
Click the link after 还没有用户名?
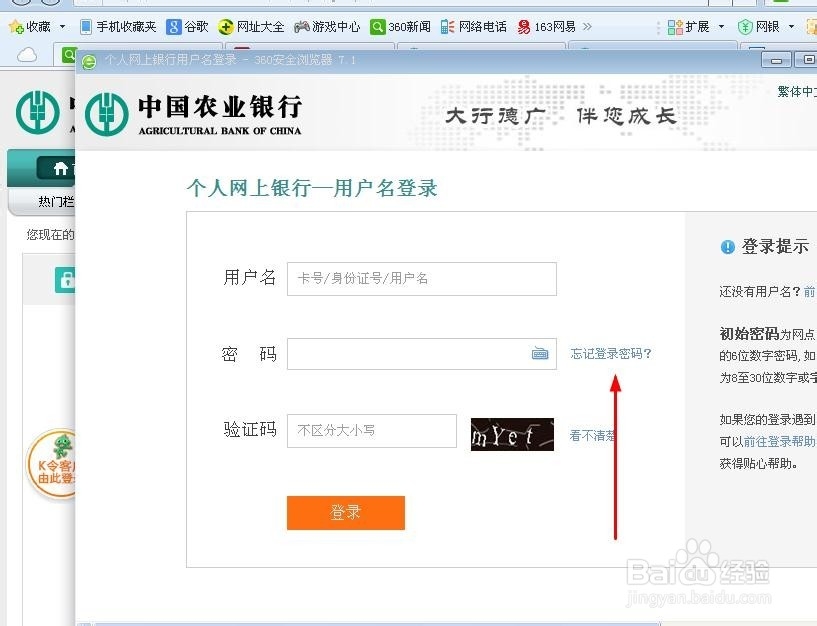[x=809, y=291]
